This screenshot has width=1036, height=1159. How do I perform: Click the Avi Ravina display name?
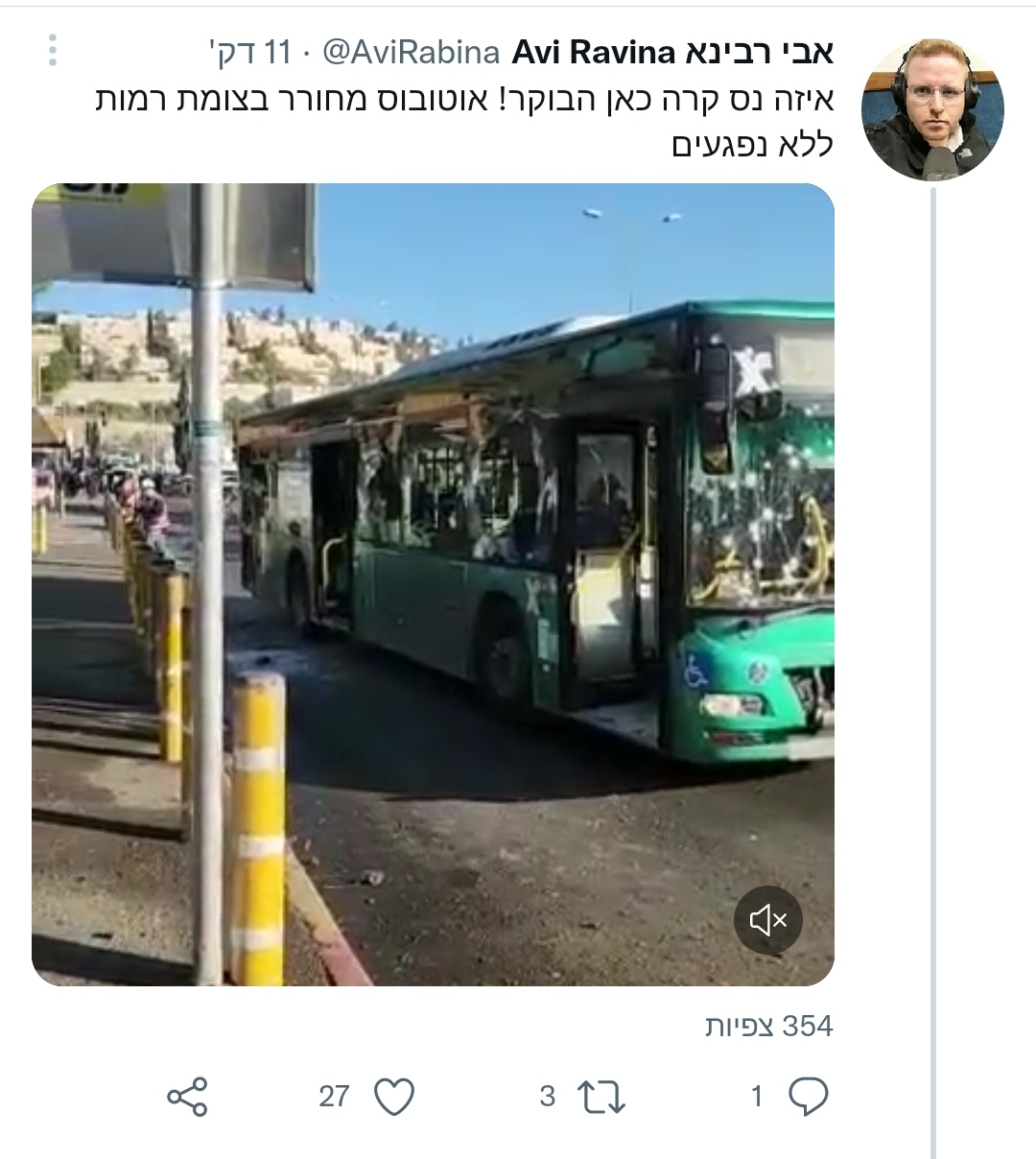coord(595,53)
